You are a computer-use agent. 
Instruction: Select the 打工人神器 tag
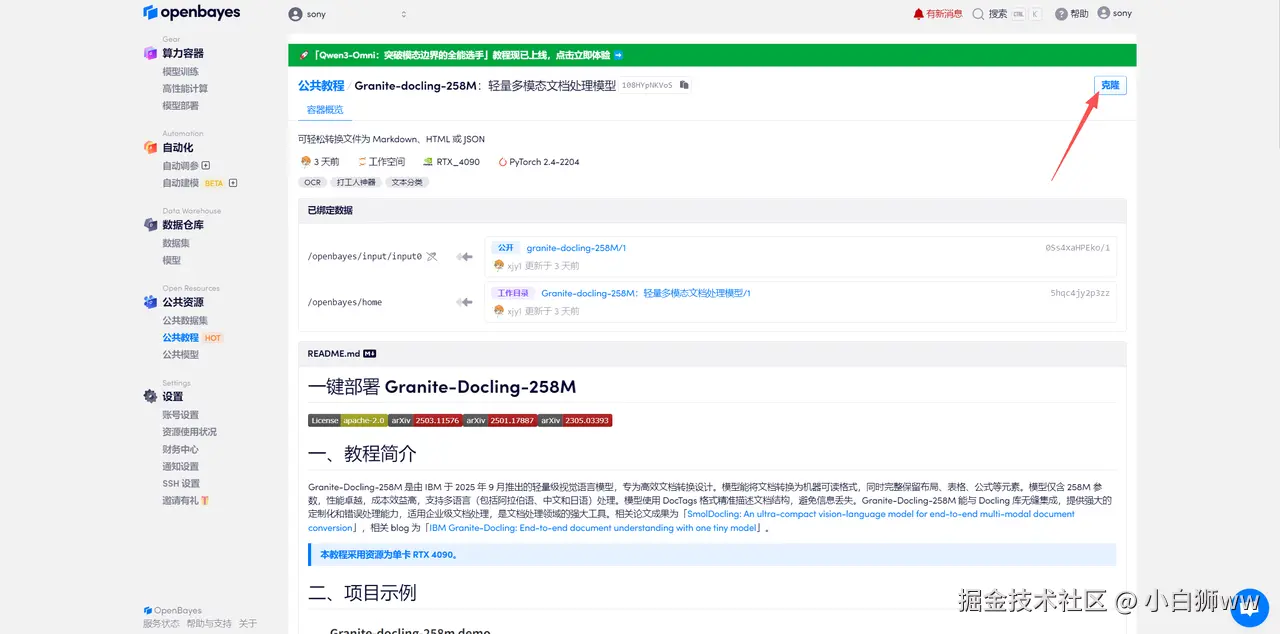[356, 182]
